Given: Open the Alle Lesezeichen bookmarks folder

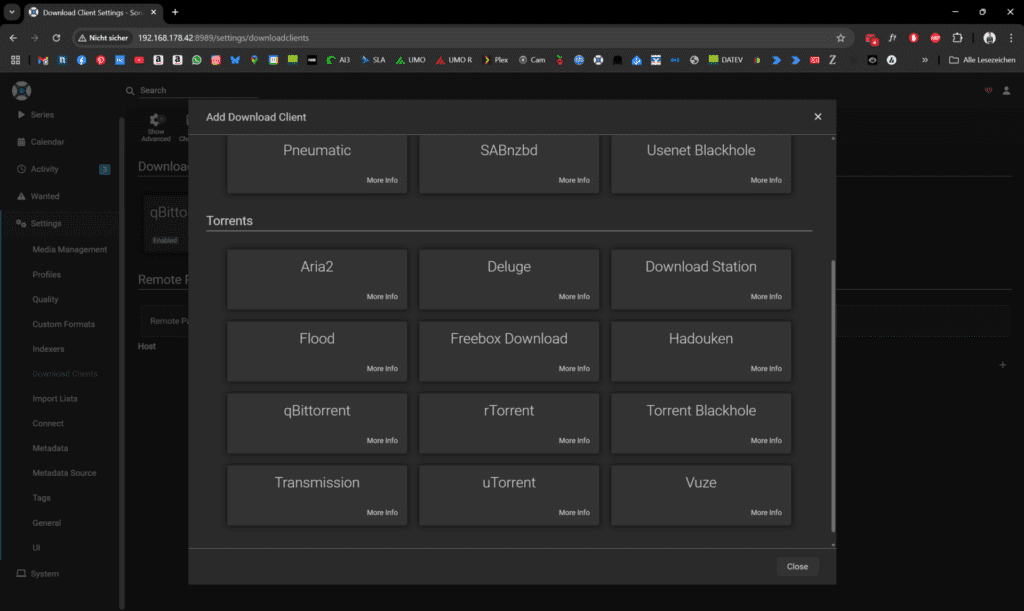Looking at the screenshot, I should [982, 60].
